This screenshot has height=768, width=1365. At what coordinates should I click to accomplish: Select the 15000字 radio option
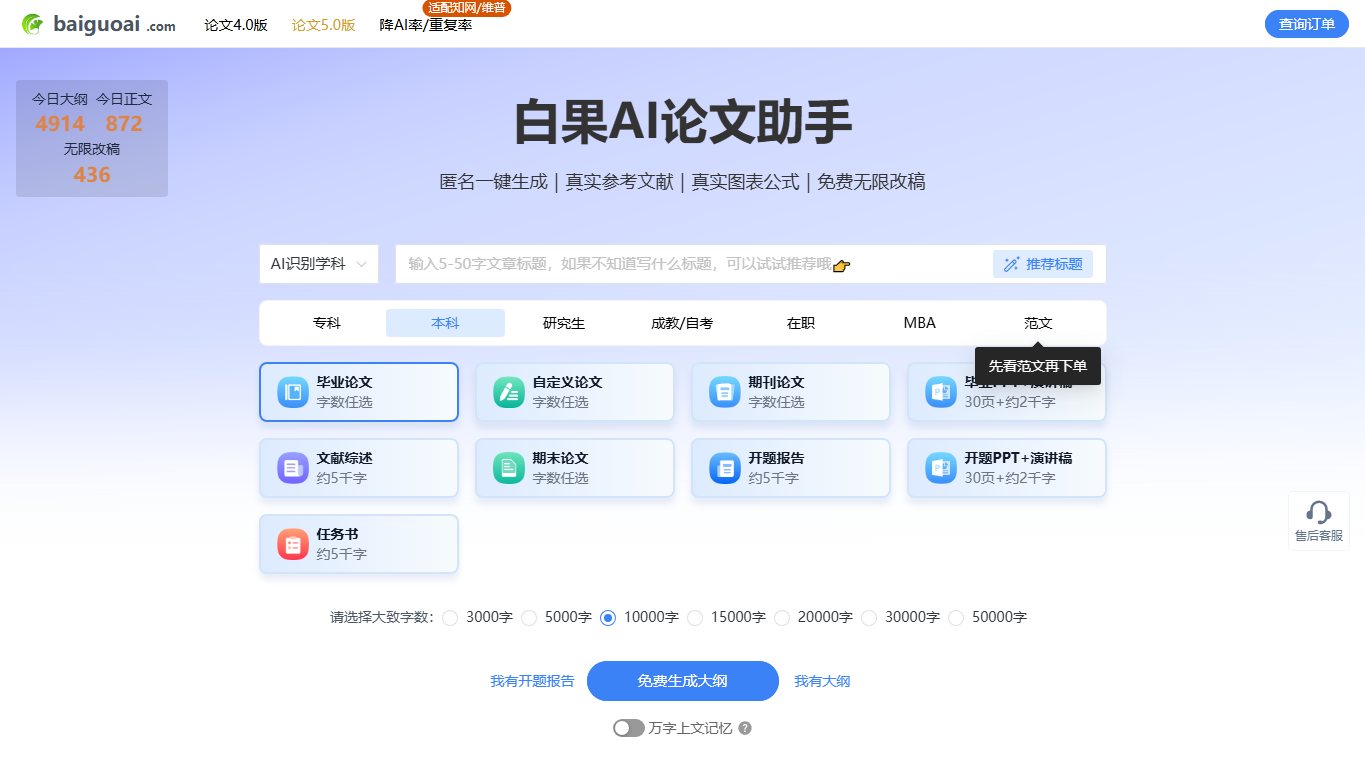tap(695, 618)
